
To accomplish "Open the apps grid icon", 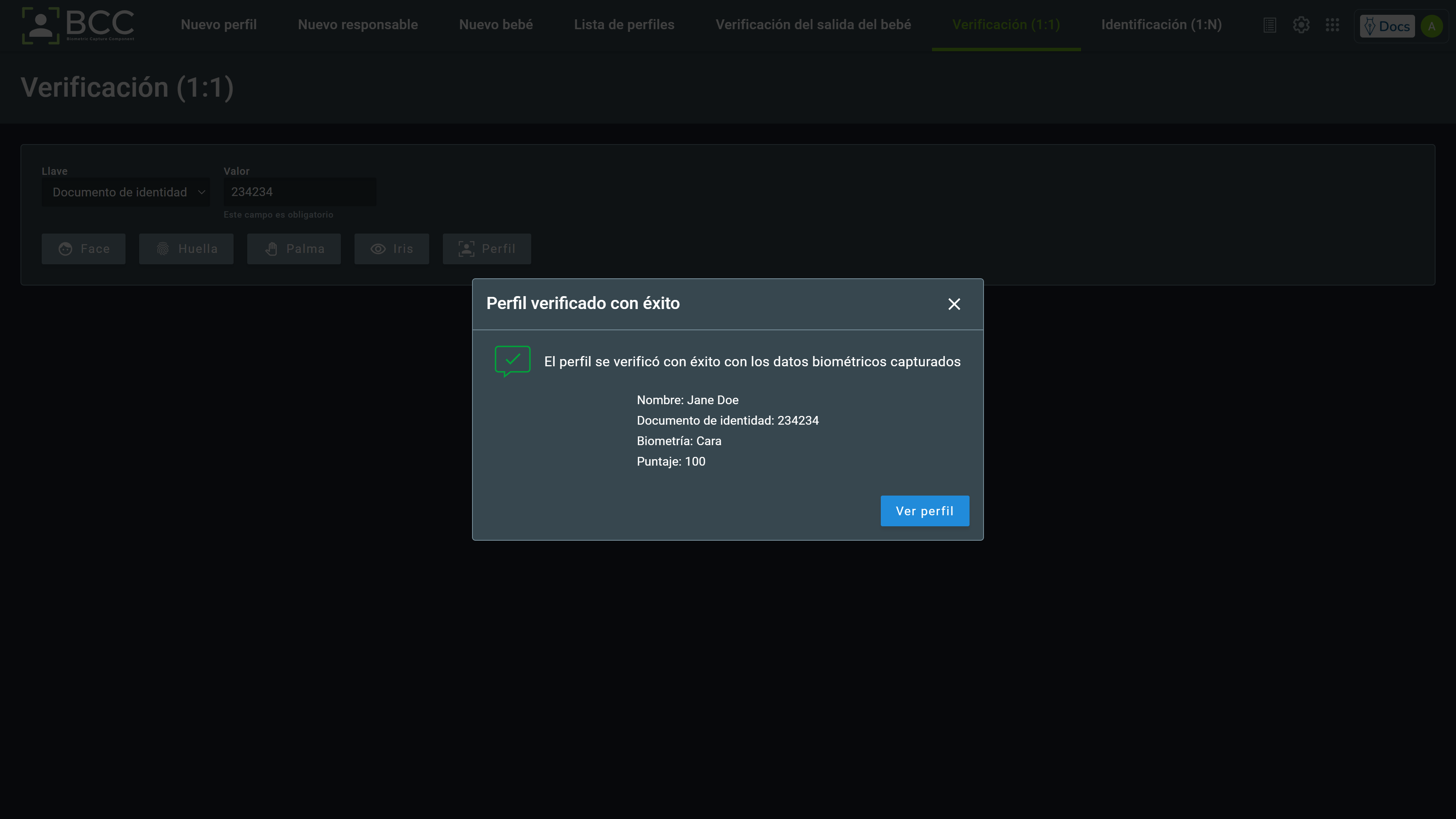I will (x=1332, y=25).
